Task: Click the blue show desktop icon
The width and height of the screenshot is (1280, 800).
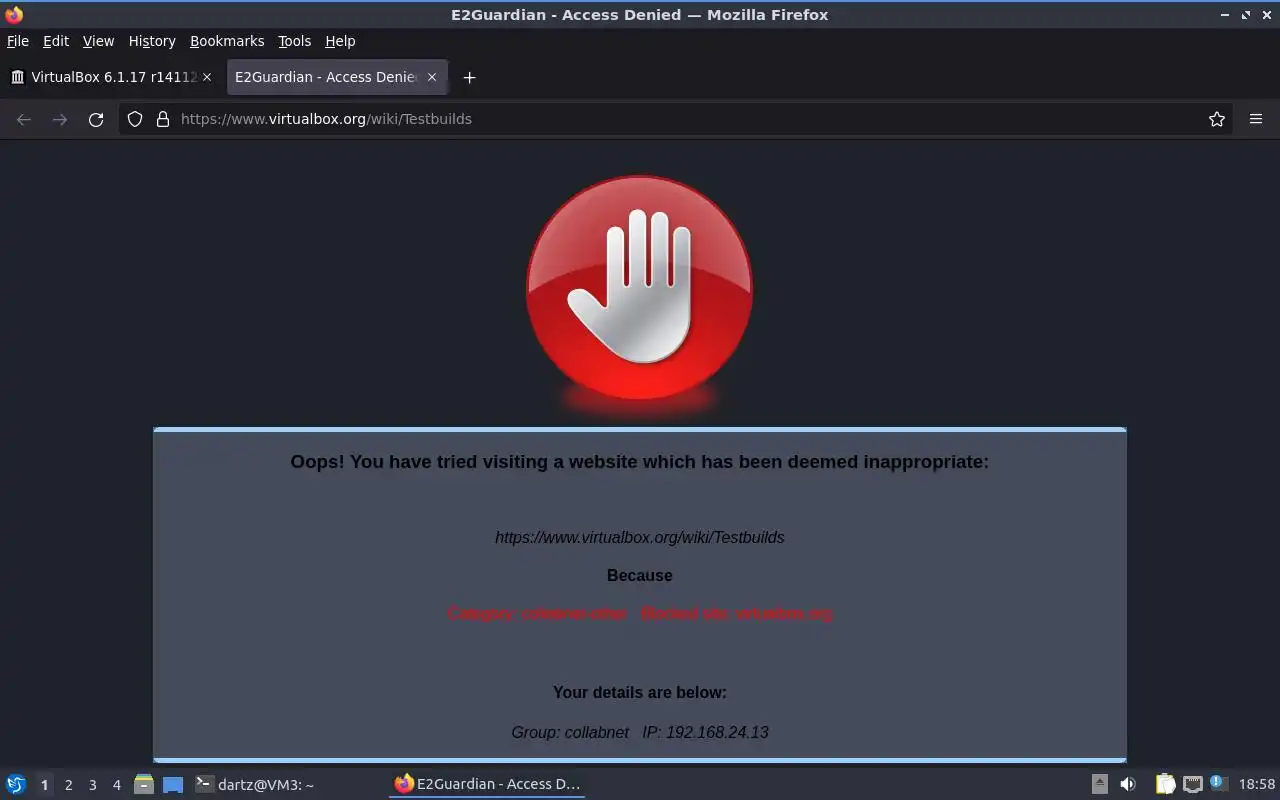Action: tap(173, 784)
